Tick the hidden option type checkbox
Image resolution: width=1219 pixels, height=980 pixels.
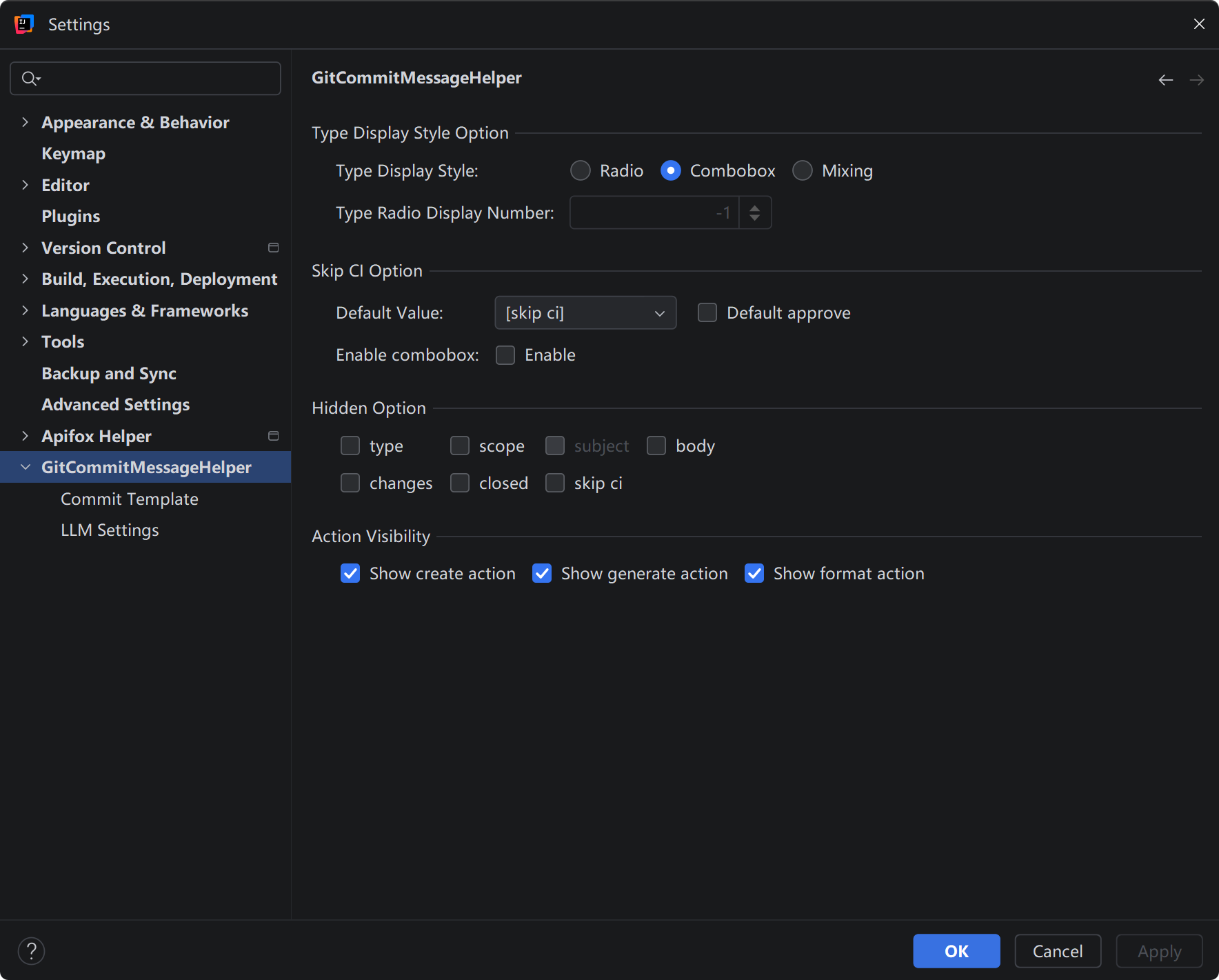coord(350,446)
